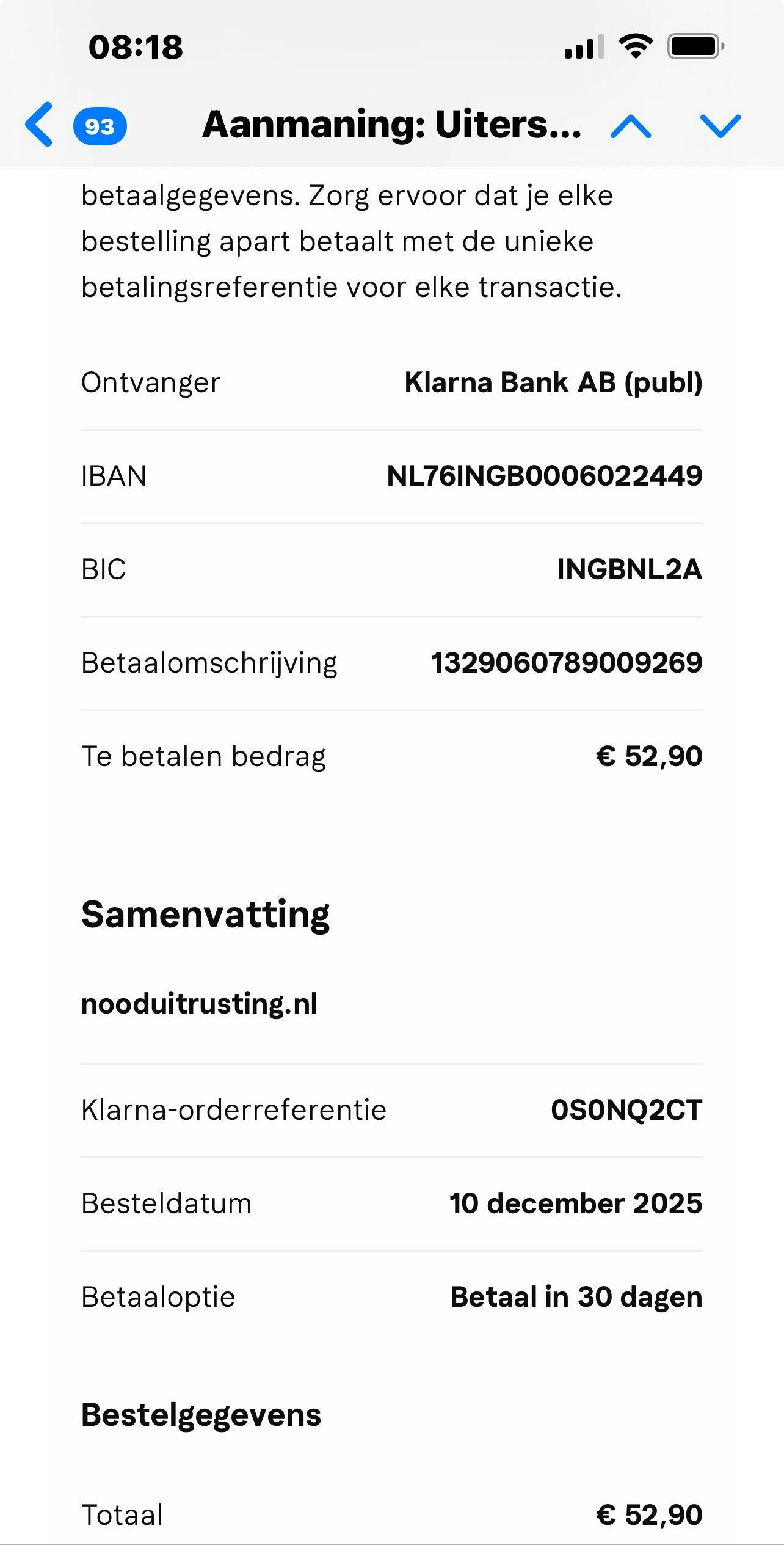Tap the Wi-Fi status icon
Screen dimensions: 784x1545
pyautogui.click(x=636, y=46)
